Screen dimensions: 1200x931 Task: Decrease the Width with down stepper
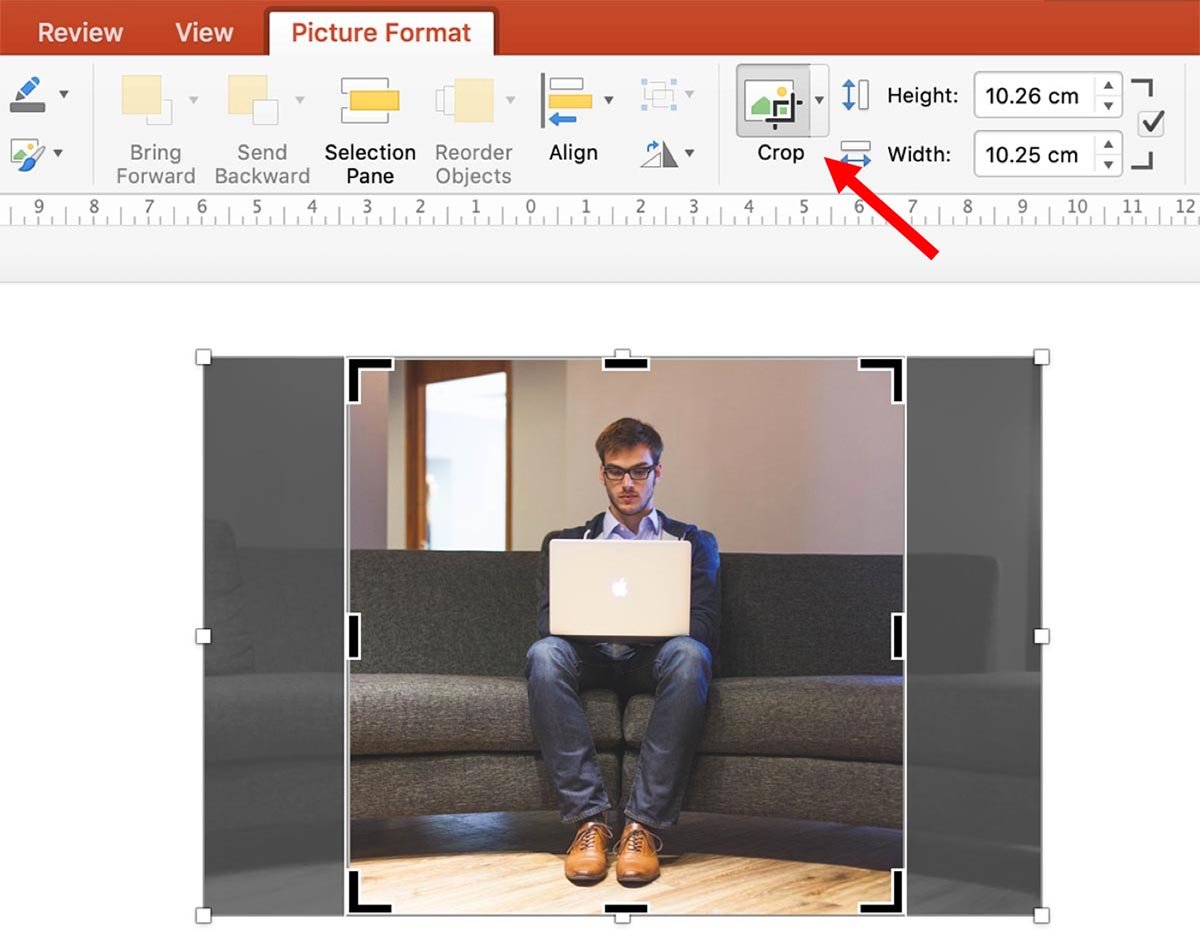(x=1108, y=165)
